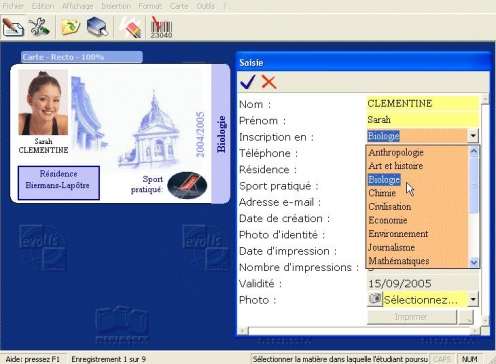Confirm entry with the blue checkmark
496x364 pixels.
(x=248, y=82)
